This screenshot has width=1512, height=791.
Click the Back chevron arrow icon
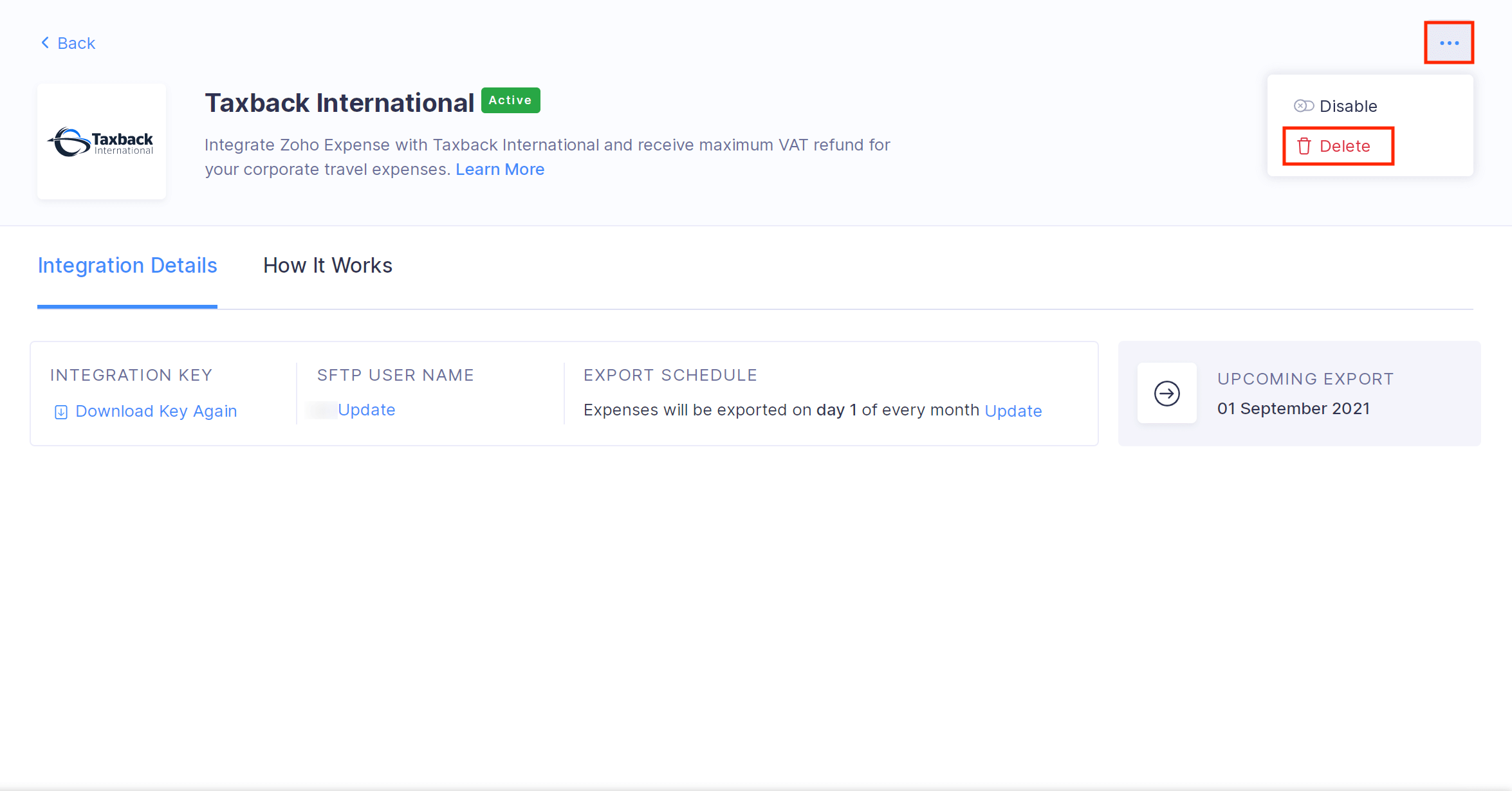tap(45, 43)
